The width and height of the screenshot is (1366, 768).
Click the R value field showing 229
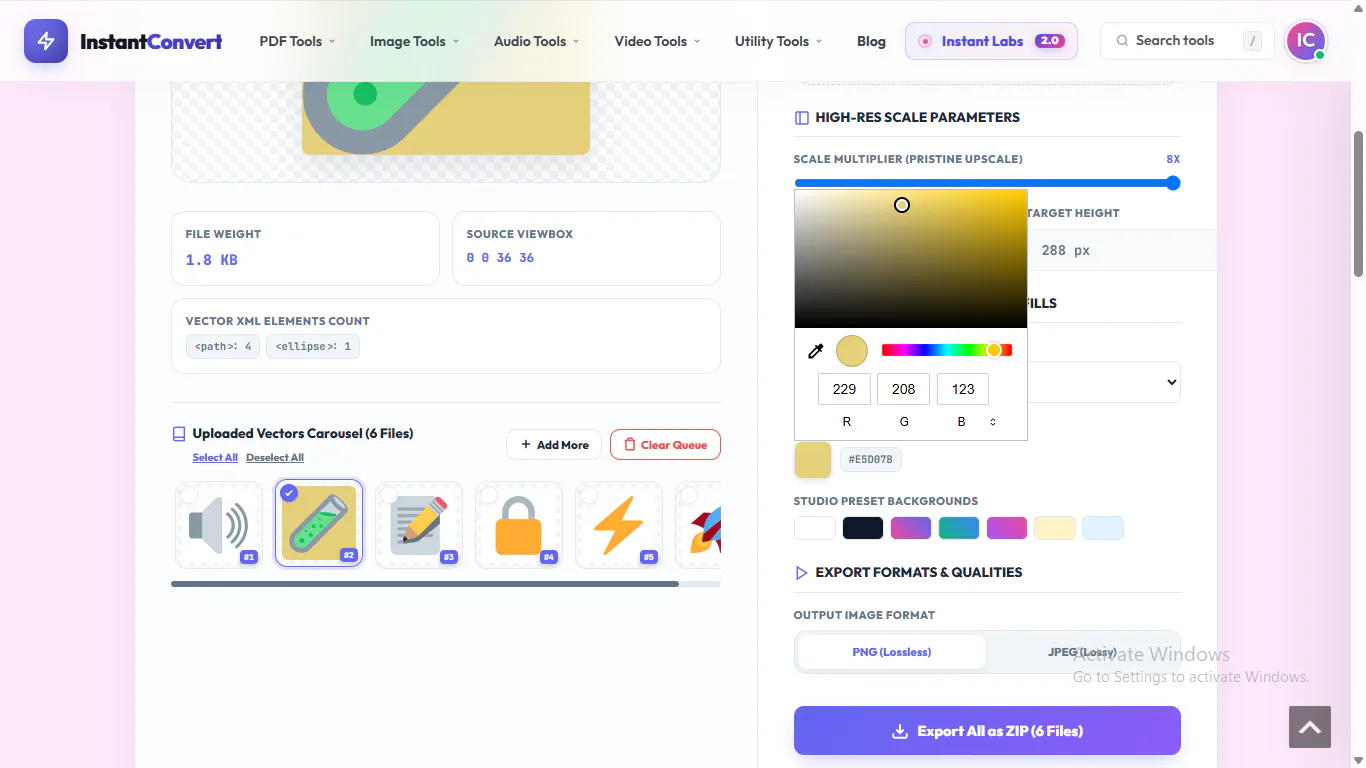coord(844,389)
